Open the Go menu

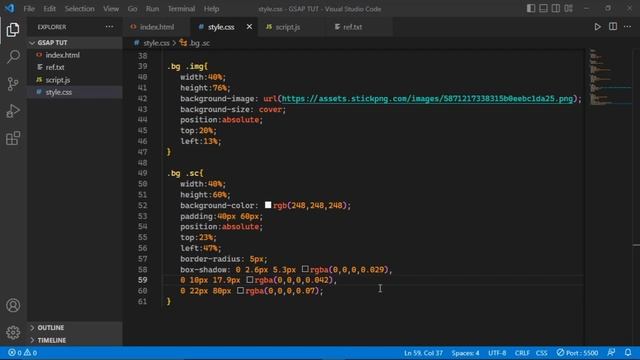[x=132, y=9]
